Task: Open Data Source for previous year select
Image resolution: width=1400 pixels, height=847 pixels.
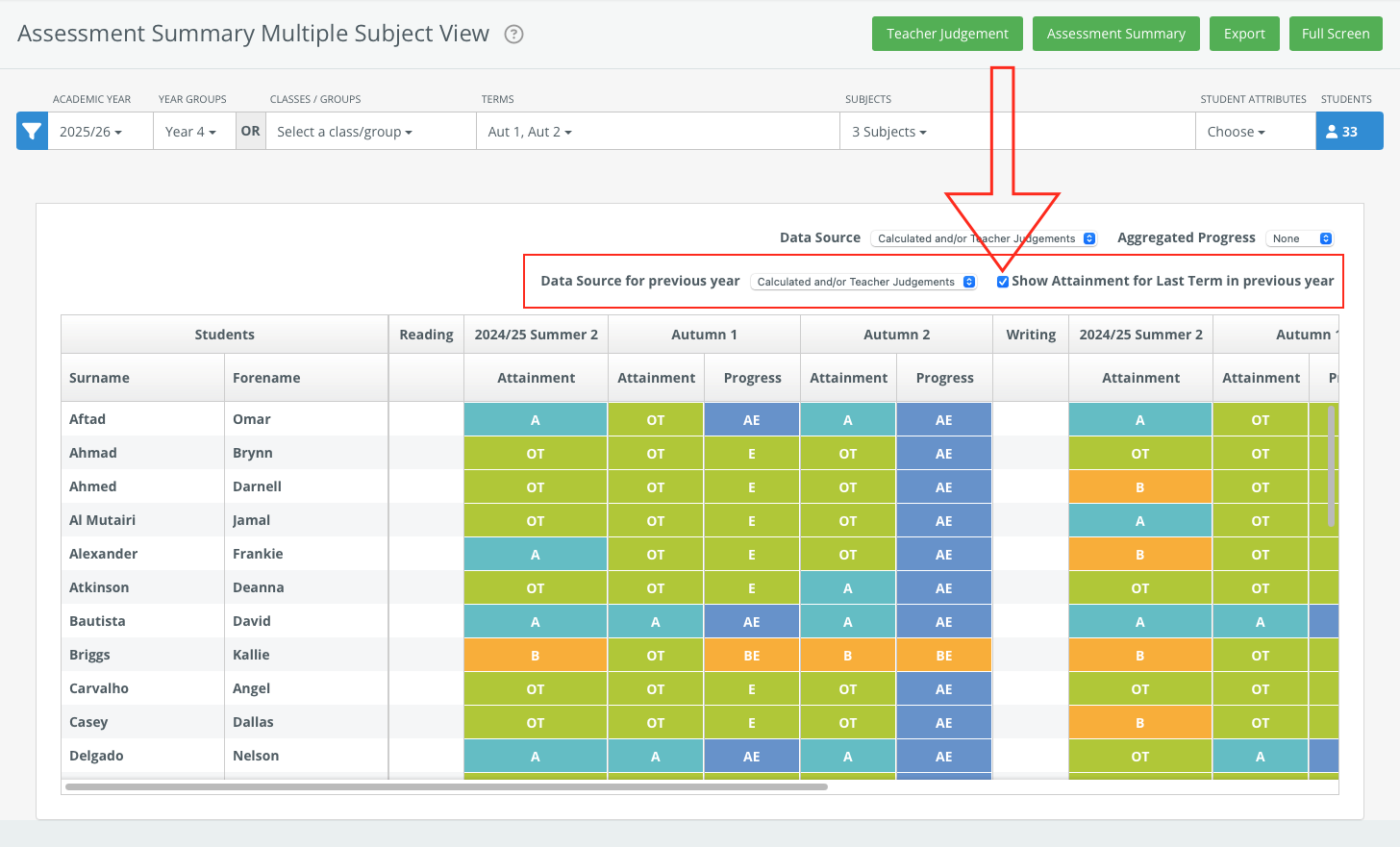Action: 863,282
